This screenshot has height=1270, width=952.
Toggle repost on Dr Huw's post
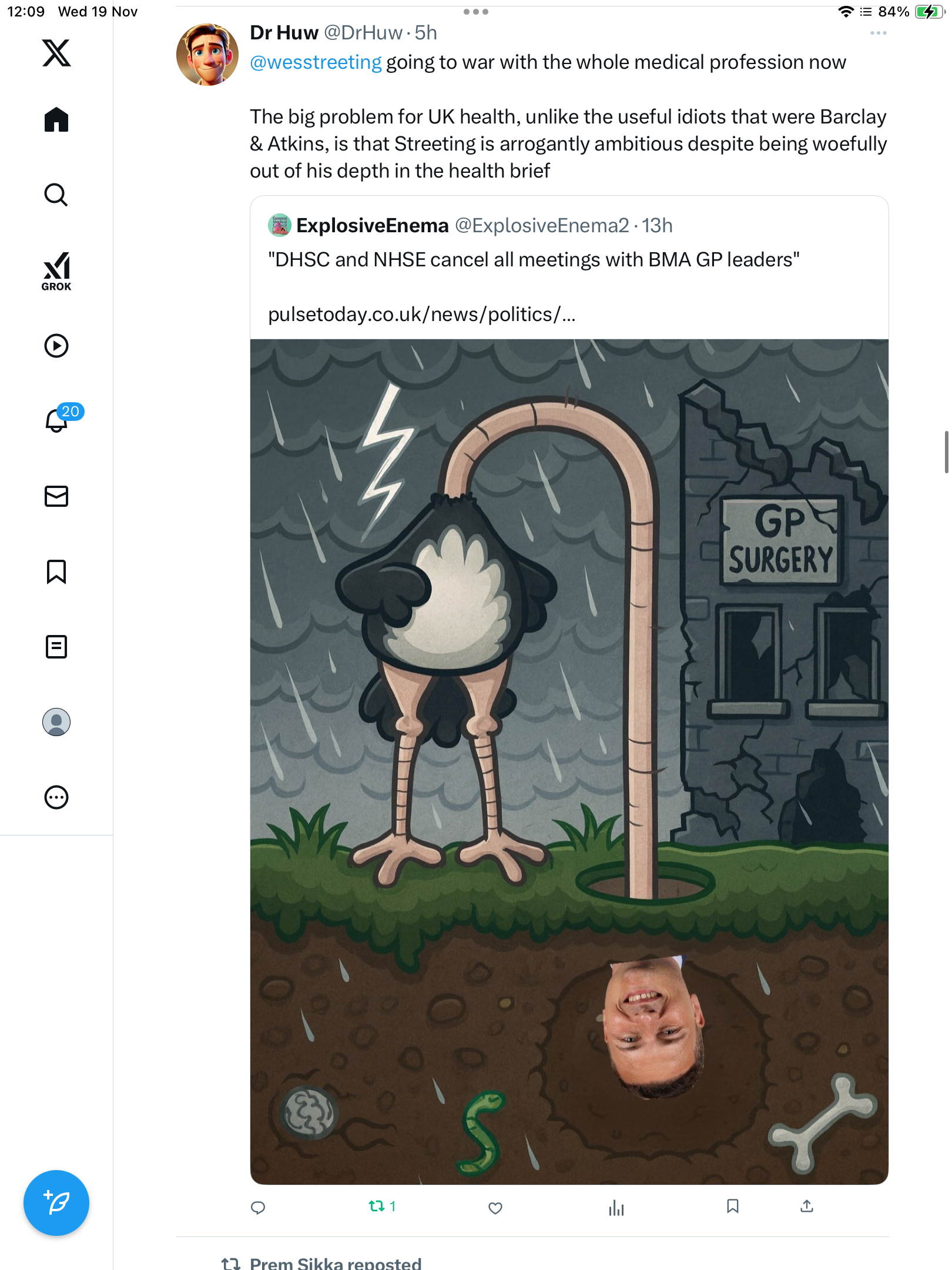coord(382,1206)
